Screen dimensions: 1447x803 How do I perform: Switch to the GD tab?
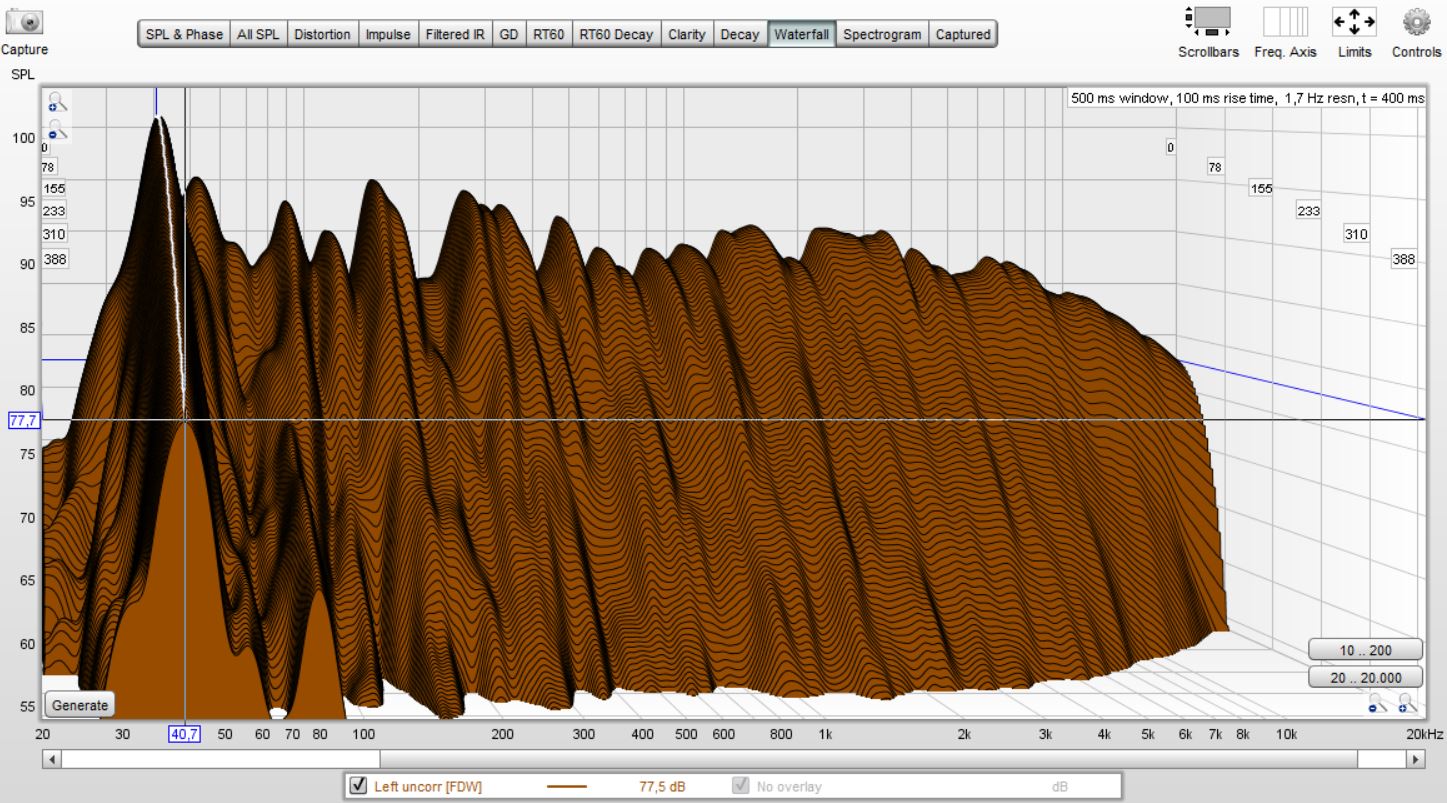click(508, 34)
